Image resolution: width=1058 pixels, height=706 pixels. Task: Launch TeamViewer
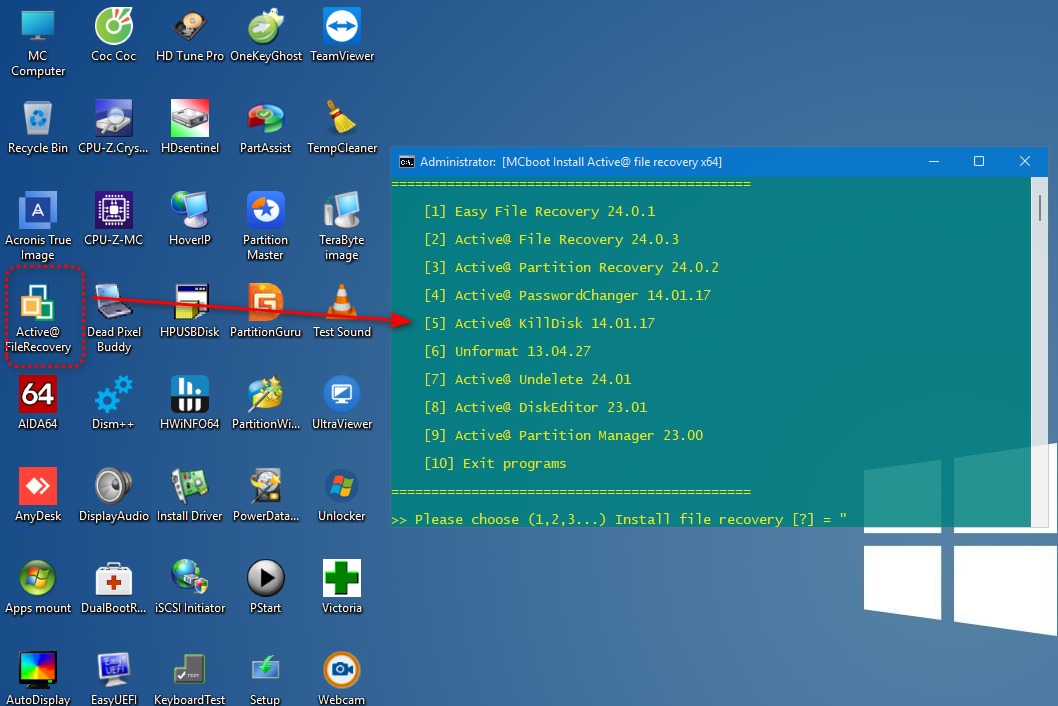coord(341,27)
